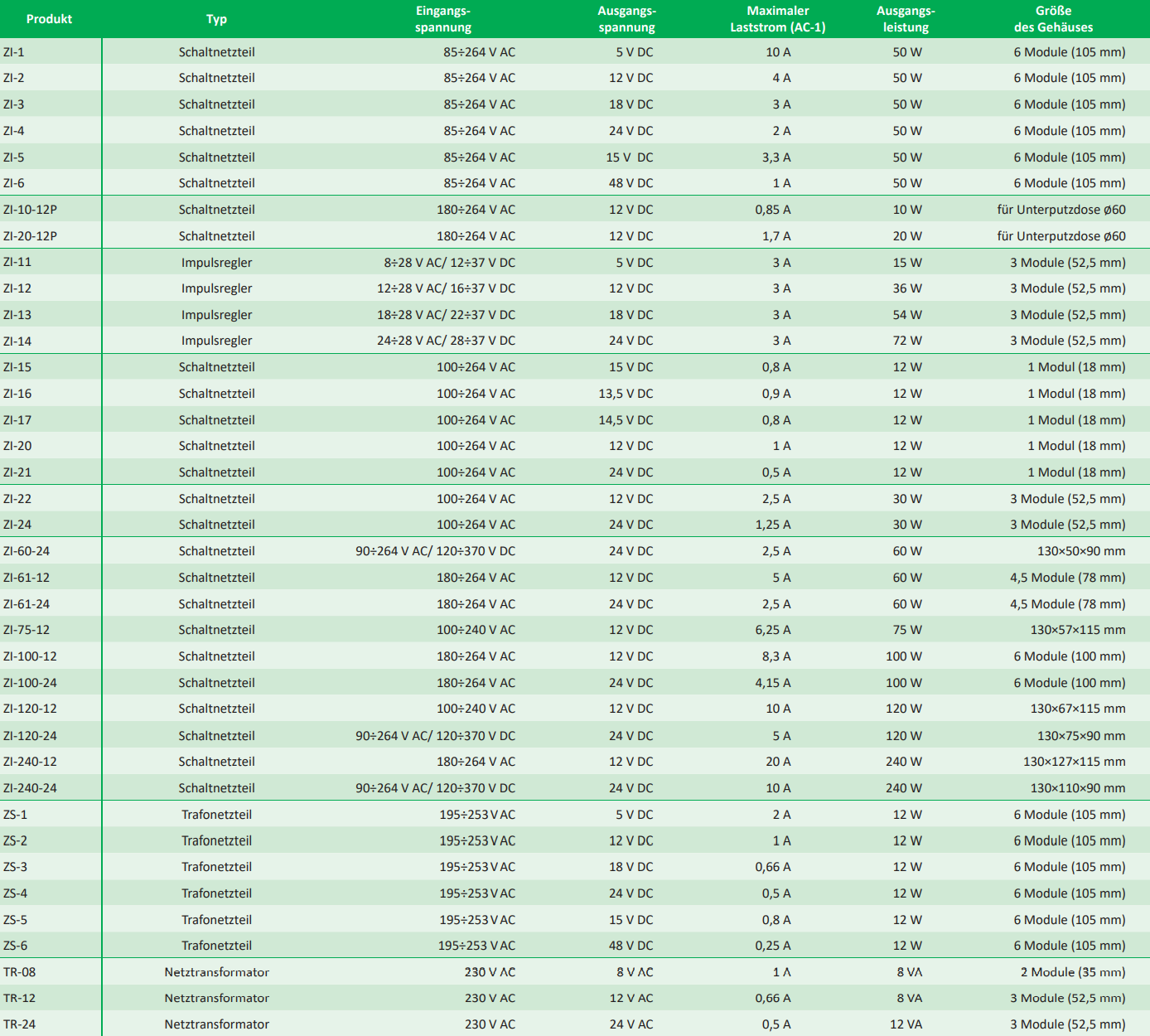Select product cell ZI-1
Image resolution: width=1150 pixels, height=1036 pixels.
(x=14, y=52)
